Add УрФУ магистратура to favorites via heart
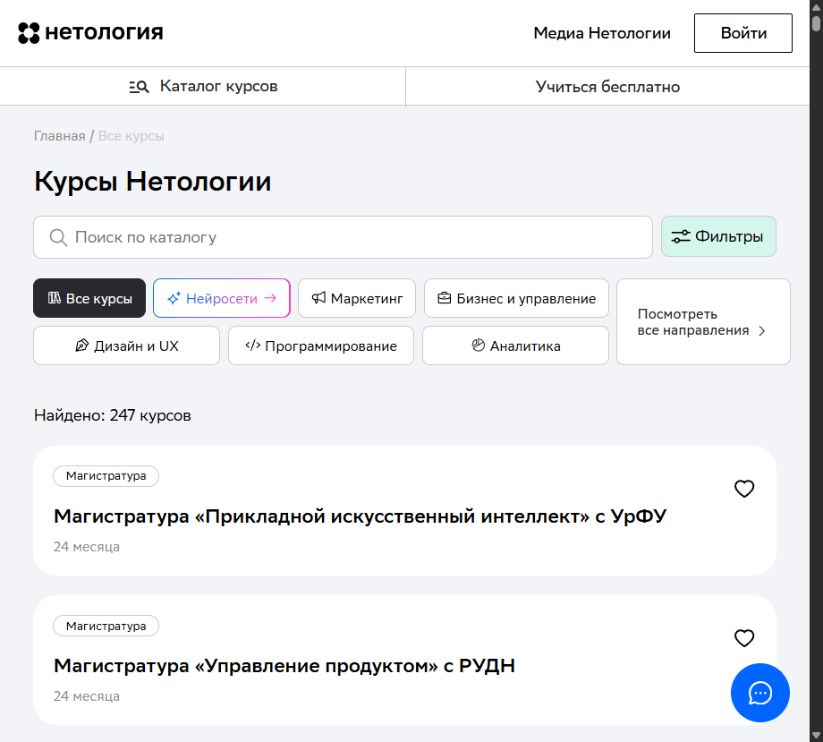 (x=744, y=489)
